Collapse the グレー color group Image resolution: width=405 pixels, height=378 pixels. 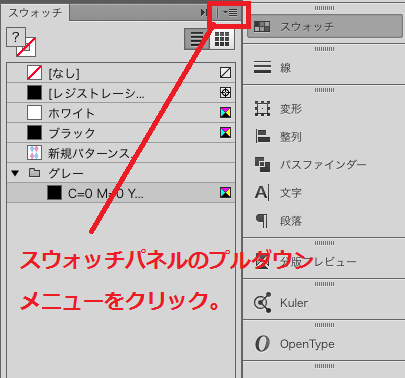(x=15, y=173)
